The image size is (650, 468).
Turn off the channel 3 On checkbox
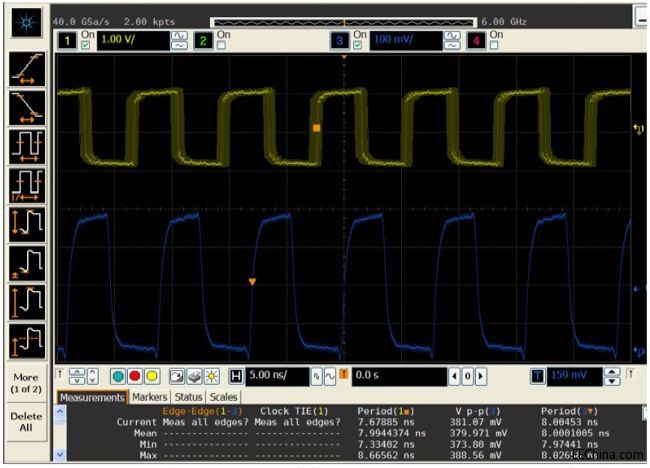(x=357, y=45)
